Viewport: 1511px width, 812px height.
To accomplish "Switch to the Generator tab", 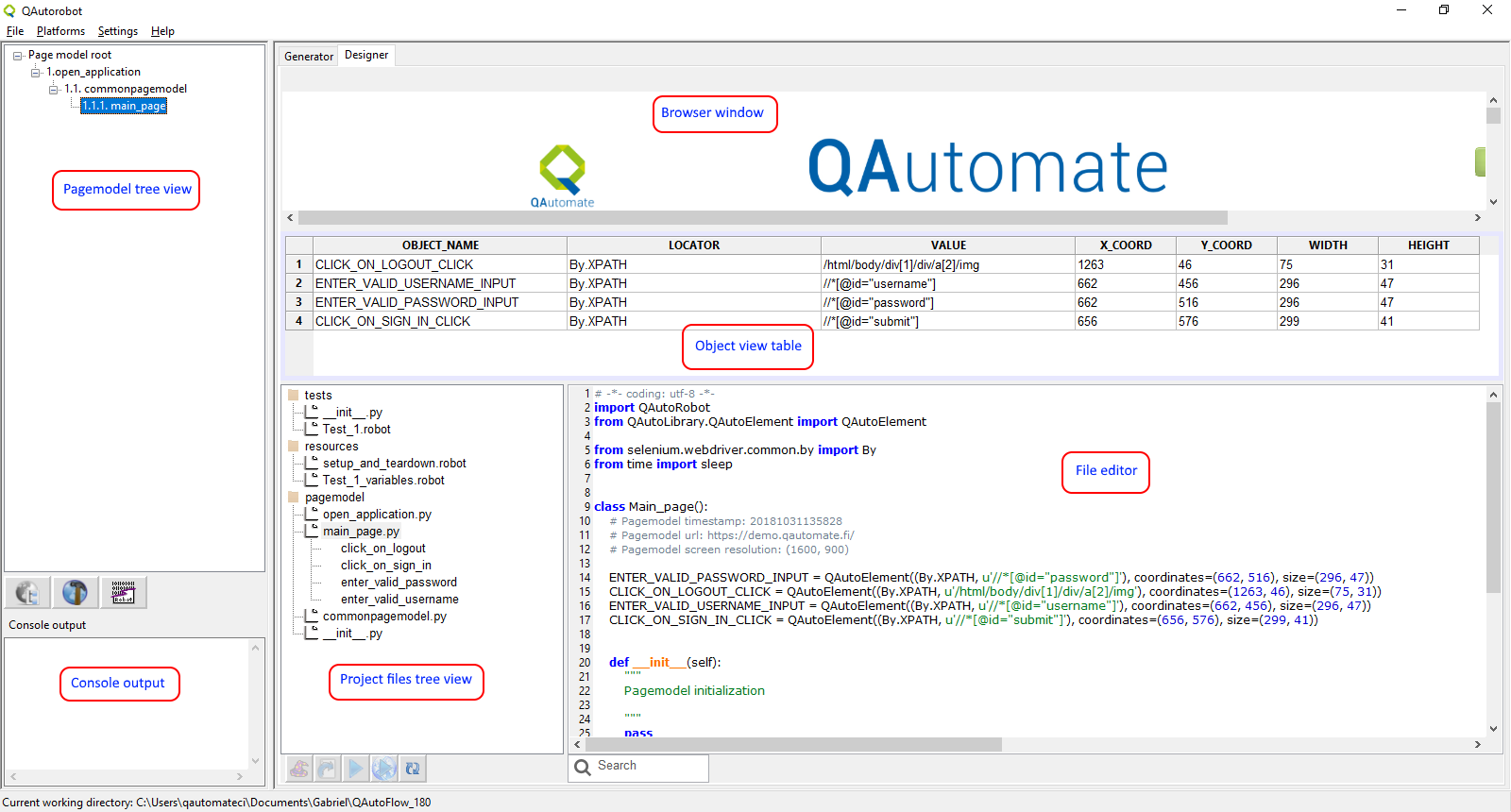I will (309, 57).
